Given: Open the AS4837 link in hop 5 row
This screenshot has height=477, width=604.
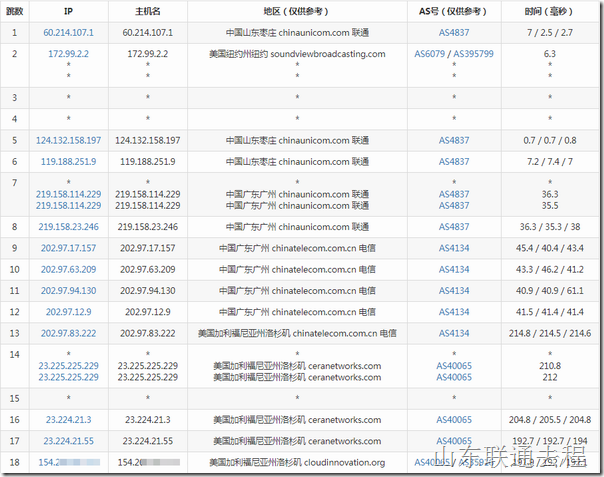Looking at the screenshot, I should click(x=454, y=141).
